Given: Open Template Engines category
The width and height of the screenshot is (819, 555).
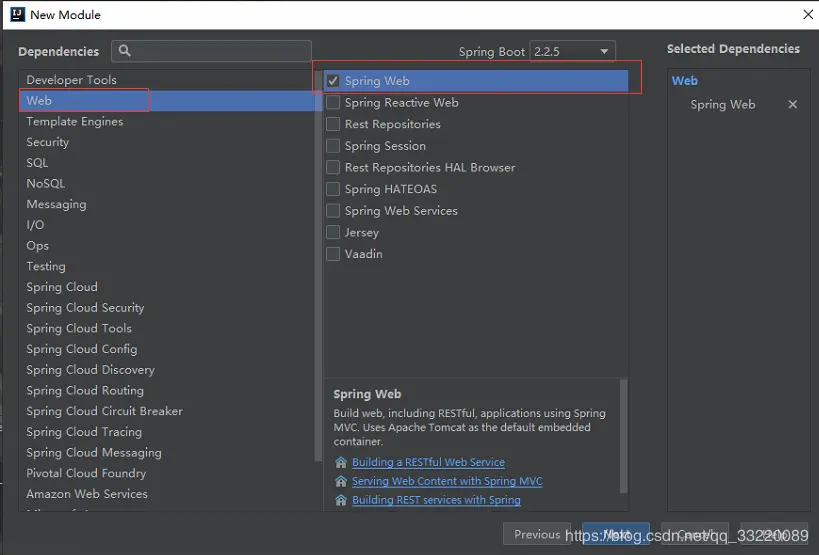Looking at the screenshot, I should (x=167, y=121).
